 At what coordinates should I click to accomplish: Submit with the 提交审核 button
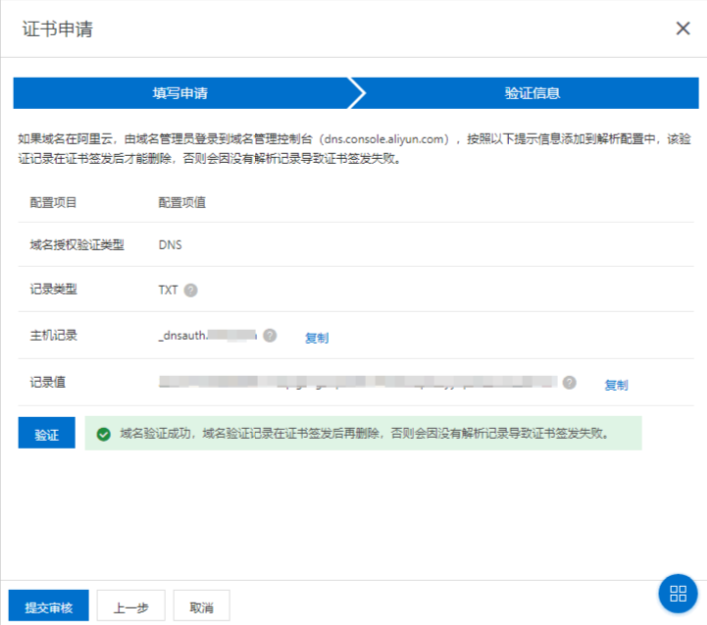point(49,607)
